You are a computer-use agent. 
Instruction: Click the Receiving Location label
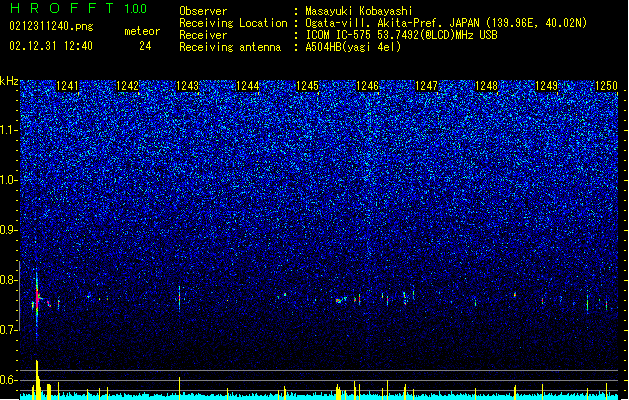pos(233,23)
